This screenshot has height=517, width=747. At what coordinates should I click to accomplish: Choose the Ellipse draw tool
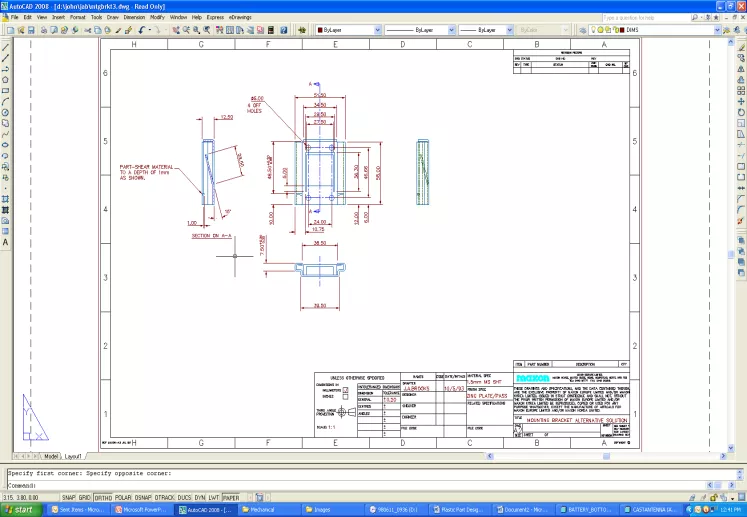(x=6, y=145)
